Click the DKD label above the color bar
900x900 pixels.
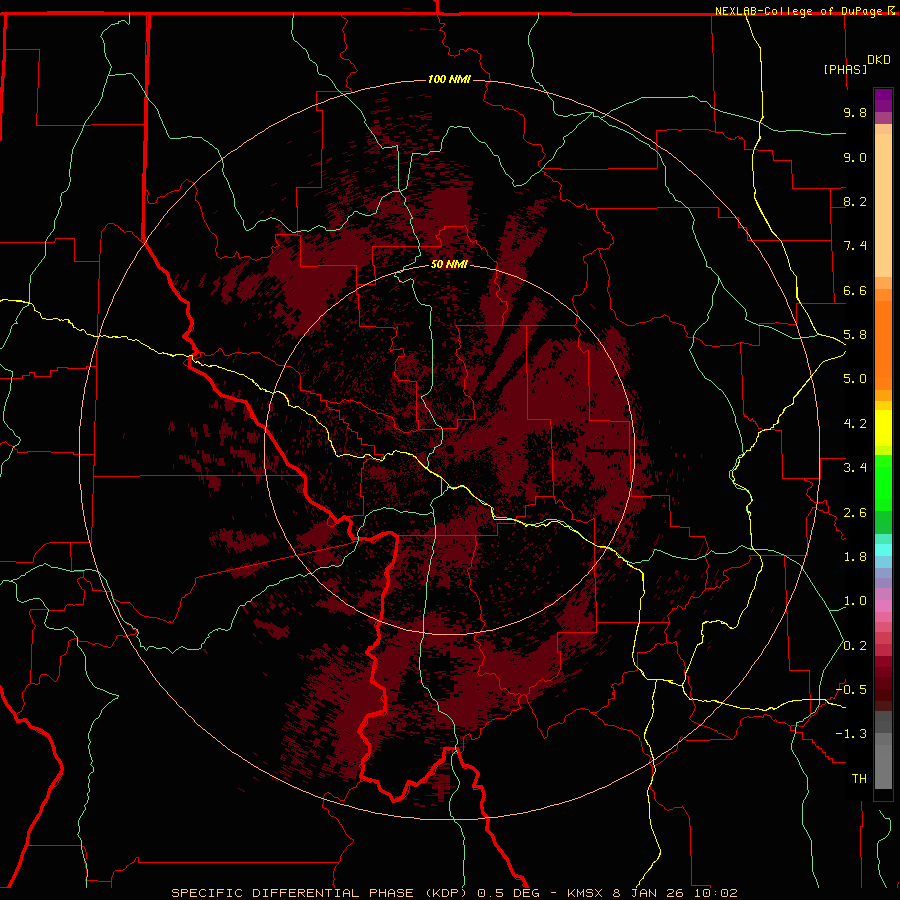(878, 60)
